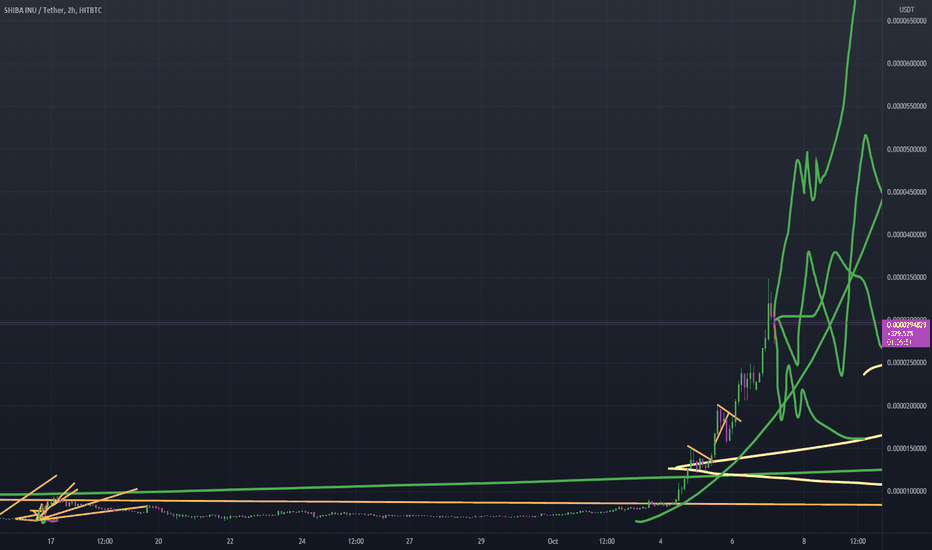Click the 0.0000200000 price axis label
The height and width of the screenshot is (550, 932).
pos(906,406)
